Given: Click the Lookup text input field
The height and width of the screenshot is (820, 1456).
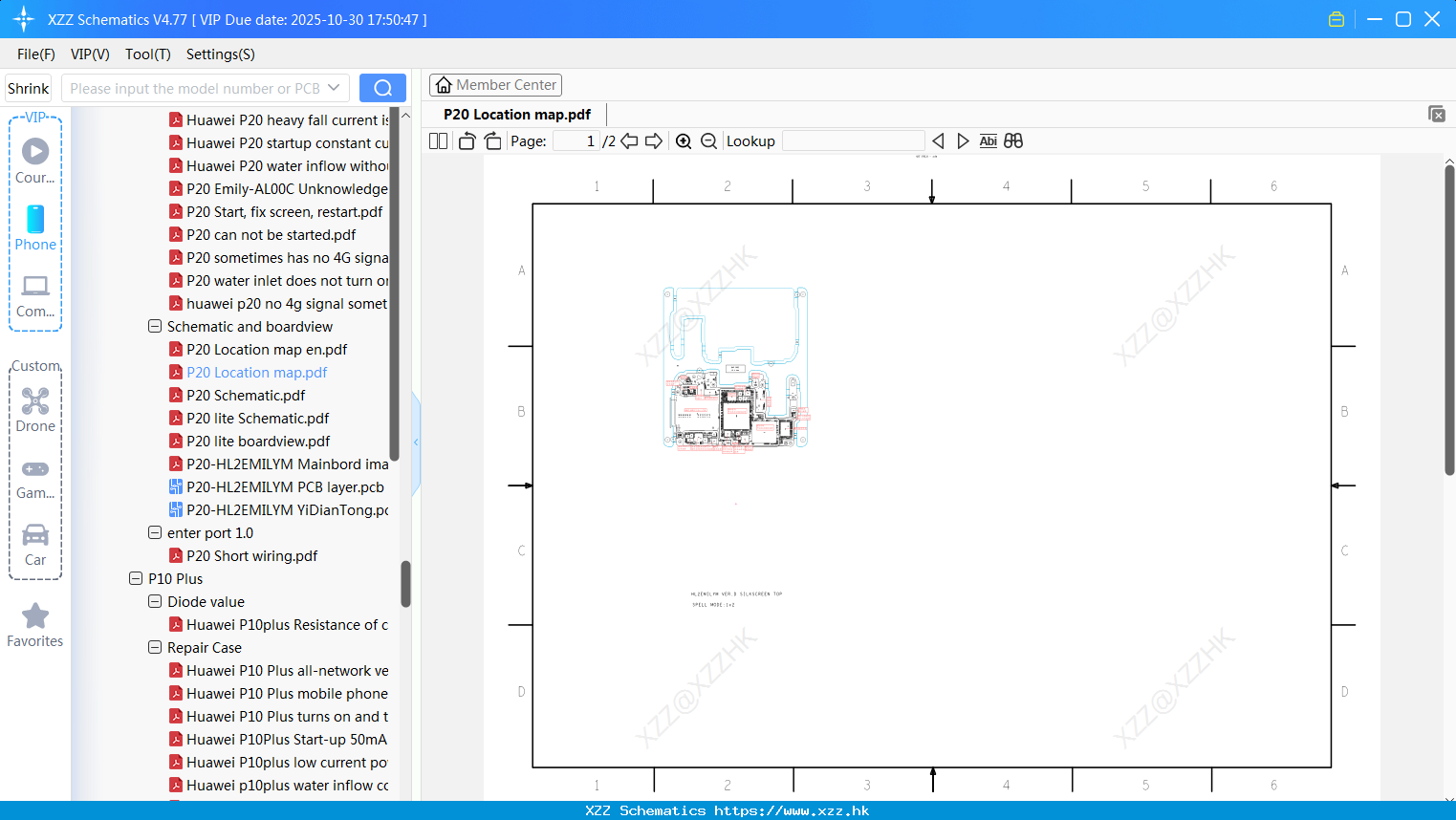Looking at the screenshot, I should (x=853, y=141).
